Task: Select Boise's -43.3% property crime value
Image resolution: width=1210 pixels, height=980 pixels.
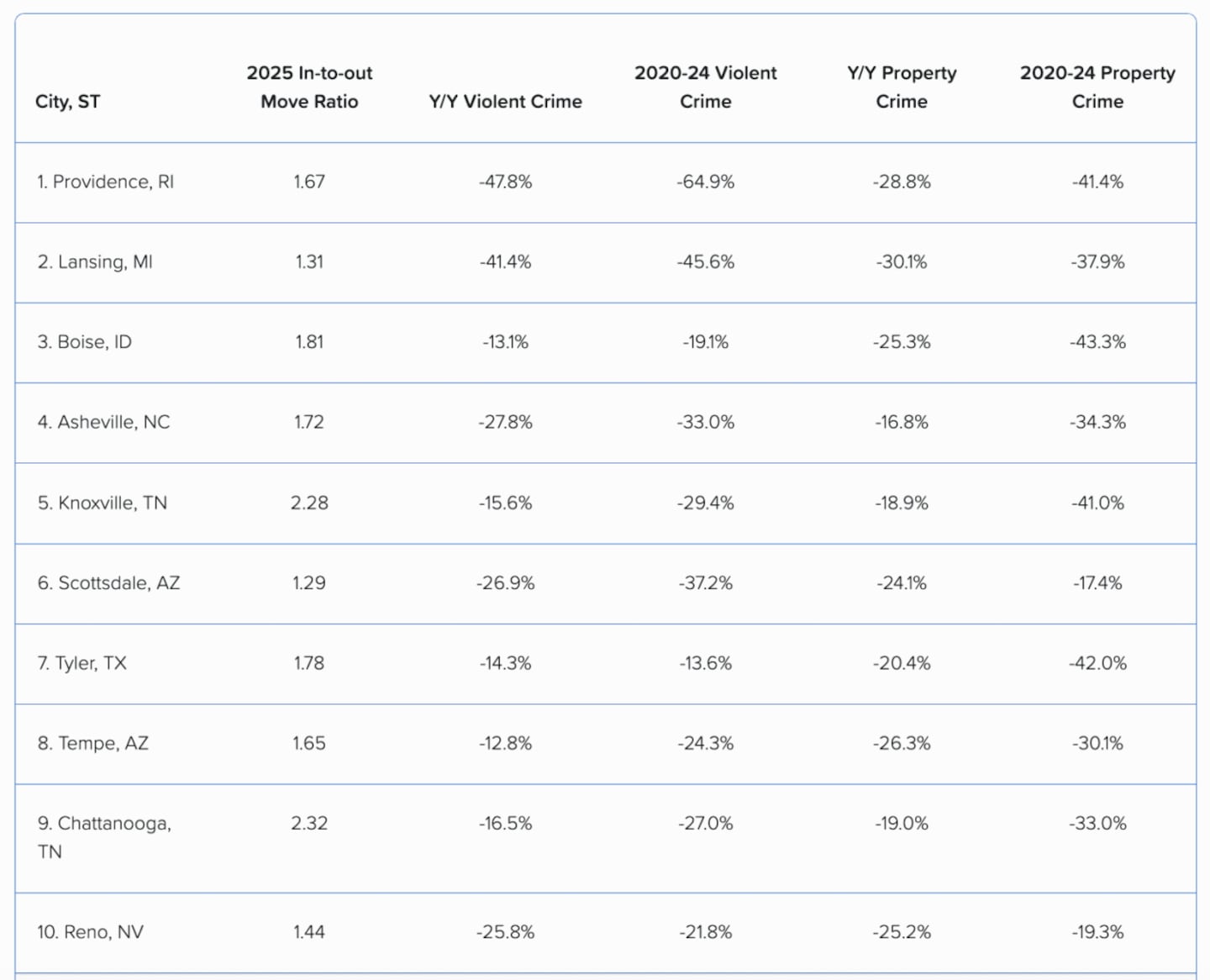Action: (1097, 342)
